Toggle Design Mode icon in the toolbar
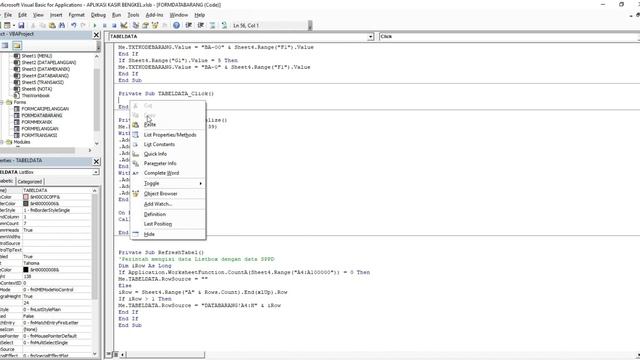Screen dimensions: 640x360 124,25
